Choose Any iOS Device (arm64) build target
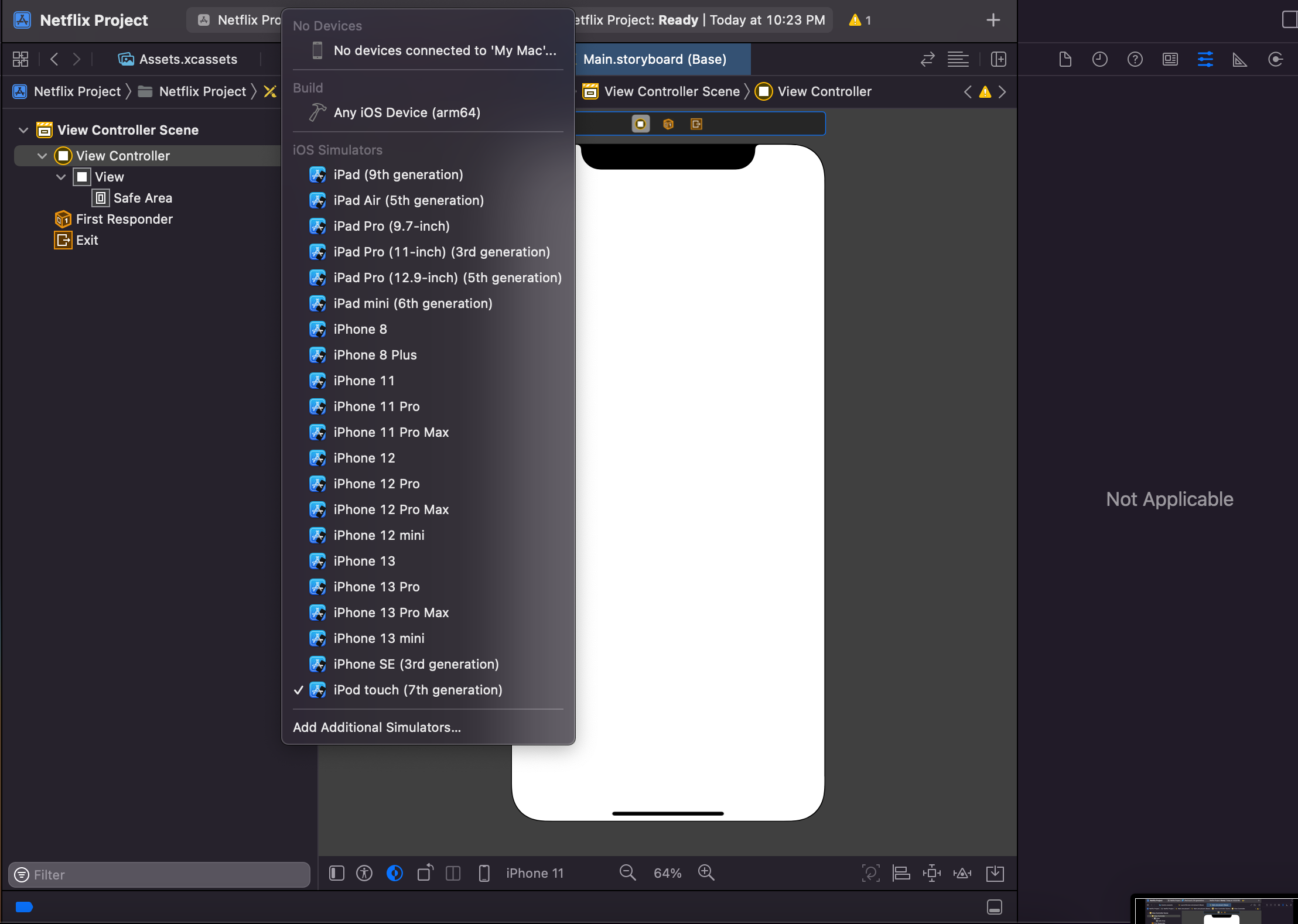The height and width of the screenshot is (924, 1298). point(407,112)
